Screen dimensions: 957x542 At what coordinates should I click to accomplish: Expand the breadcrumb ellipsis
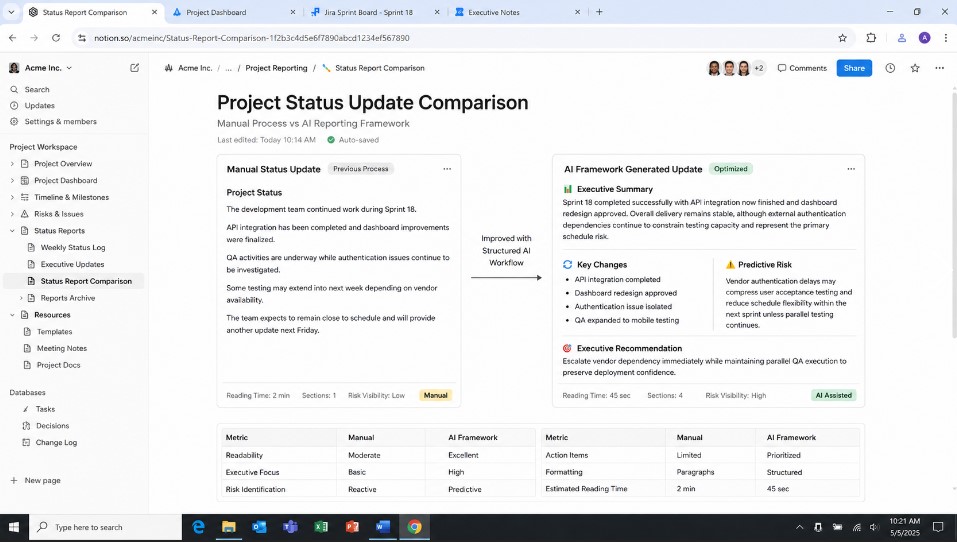tap(228, 68)
